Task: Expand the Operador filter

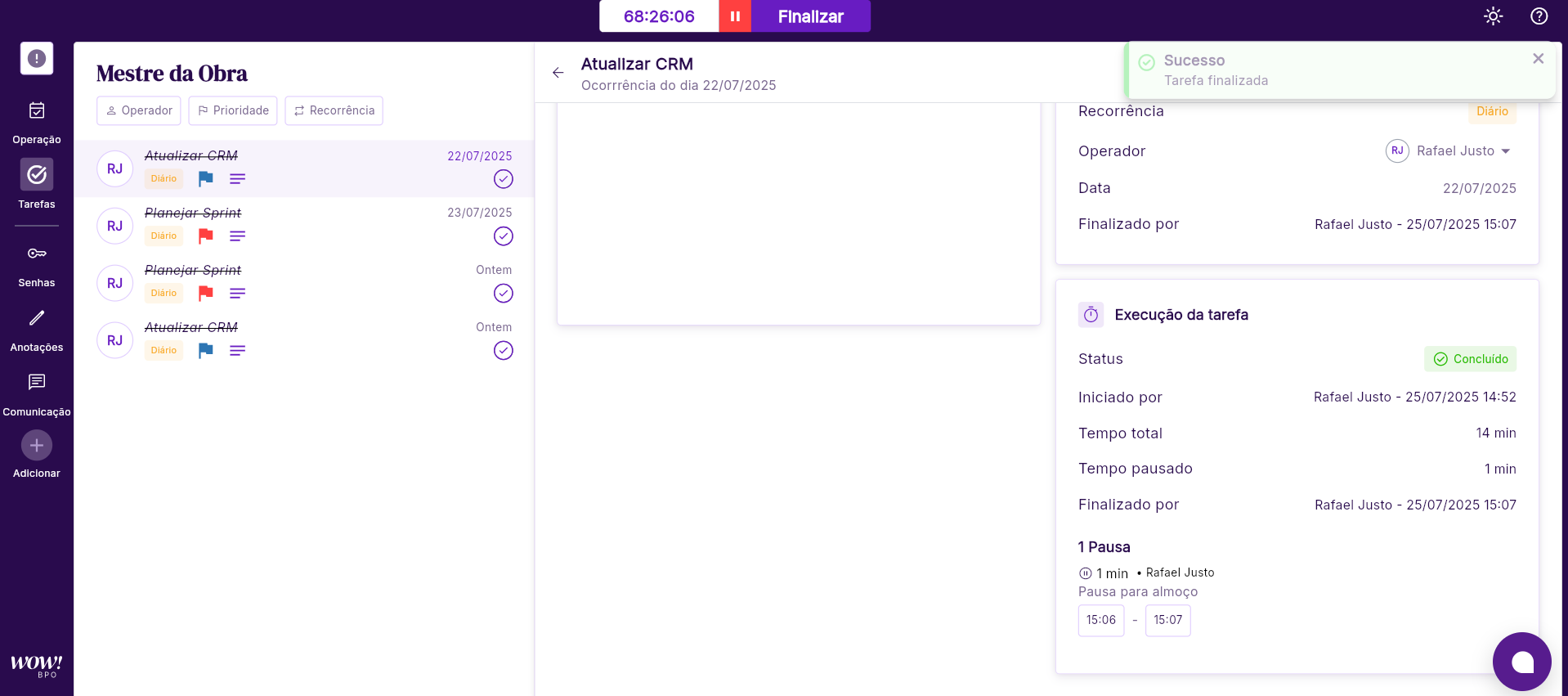Action: (x=139, y=110)
